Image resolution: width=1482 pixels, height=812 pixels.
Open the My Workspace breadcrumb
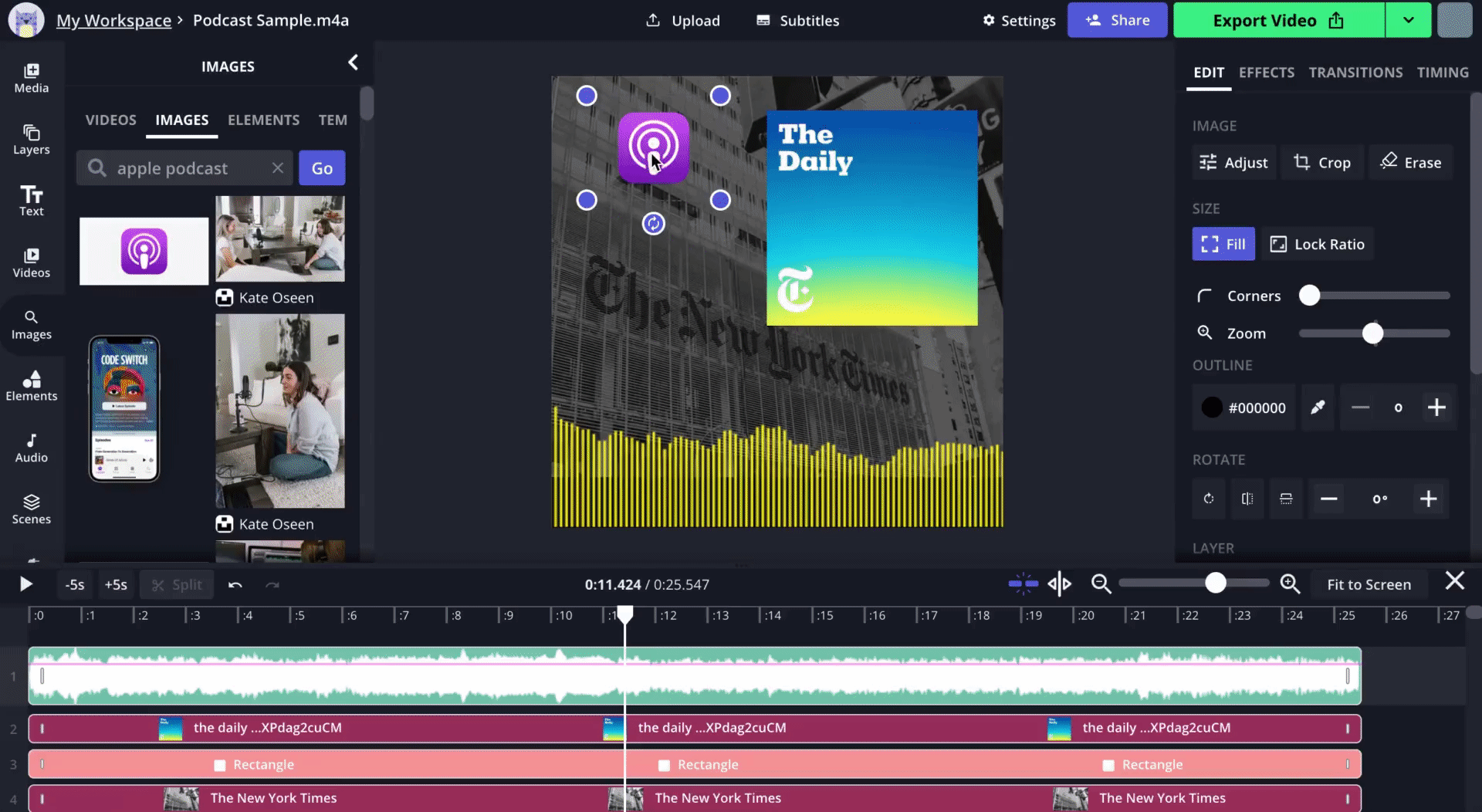[x=113, y=20]
